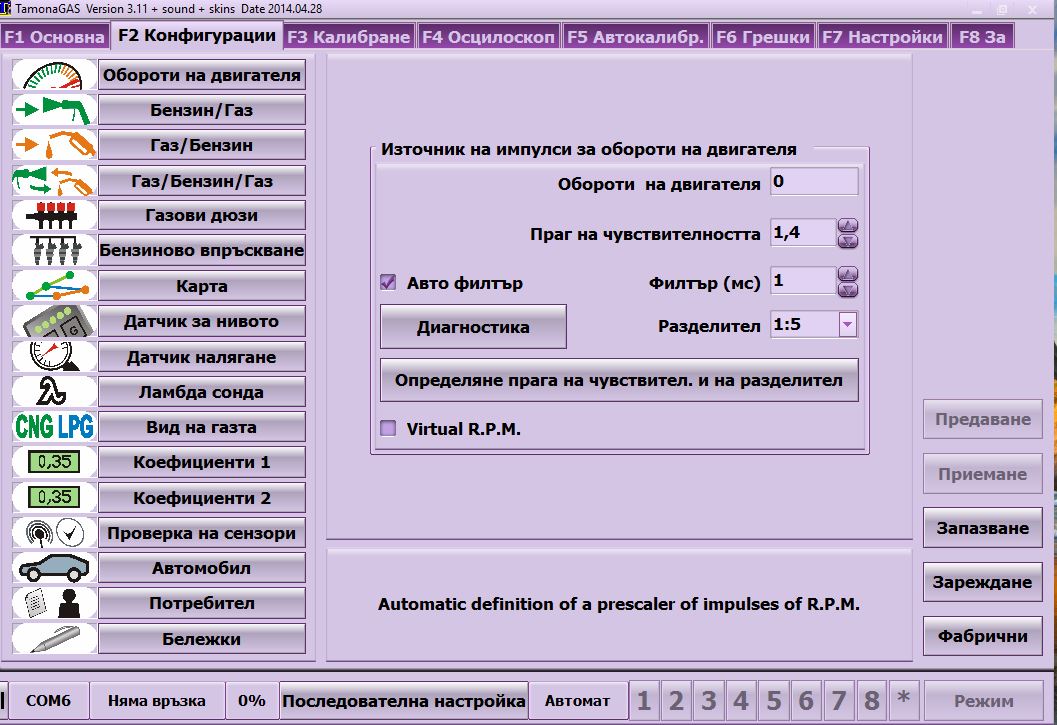Click the green petrol-to-gas pump icon
Screen dimensions: 1057x725
coord(54,110)
